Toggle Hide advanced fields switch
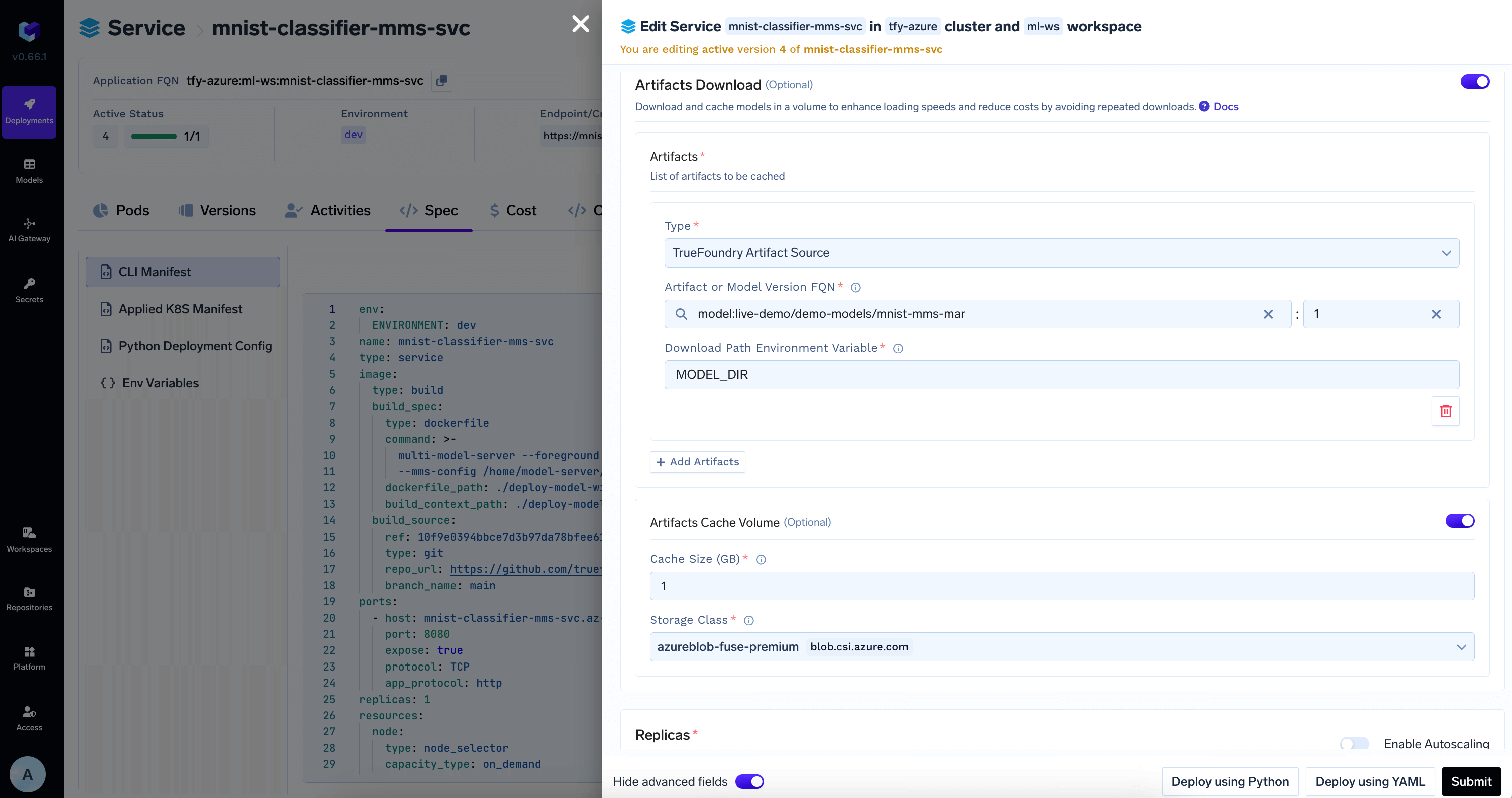Image resolution: width=1512 pixels, height=798 pixels. 749,781
